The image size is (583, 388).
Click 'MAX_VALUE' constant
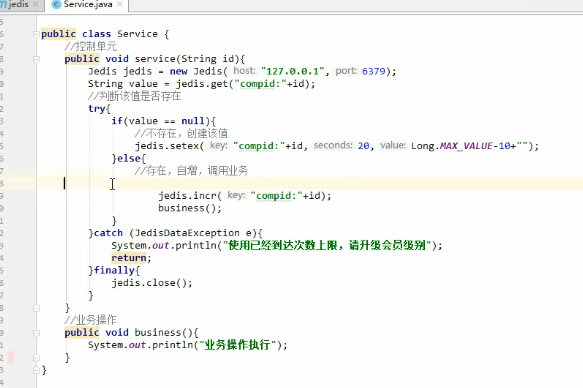(466, 146)
